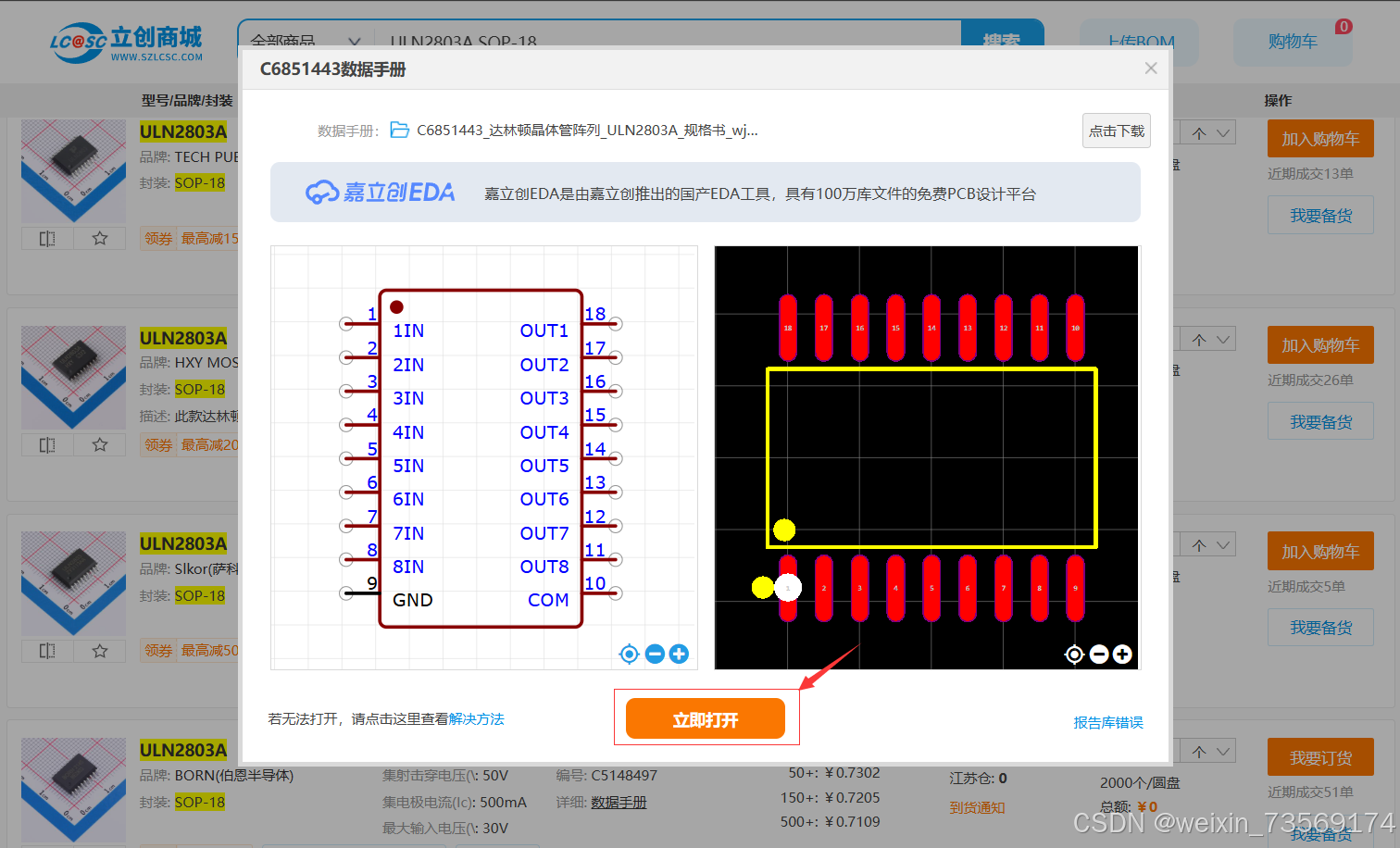Click the folder icon beside the datasheet name
Image resolution: width=1400 pixels, height=848 pixels.
(400, 131)
